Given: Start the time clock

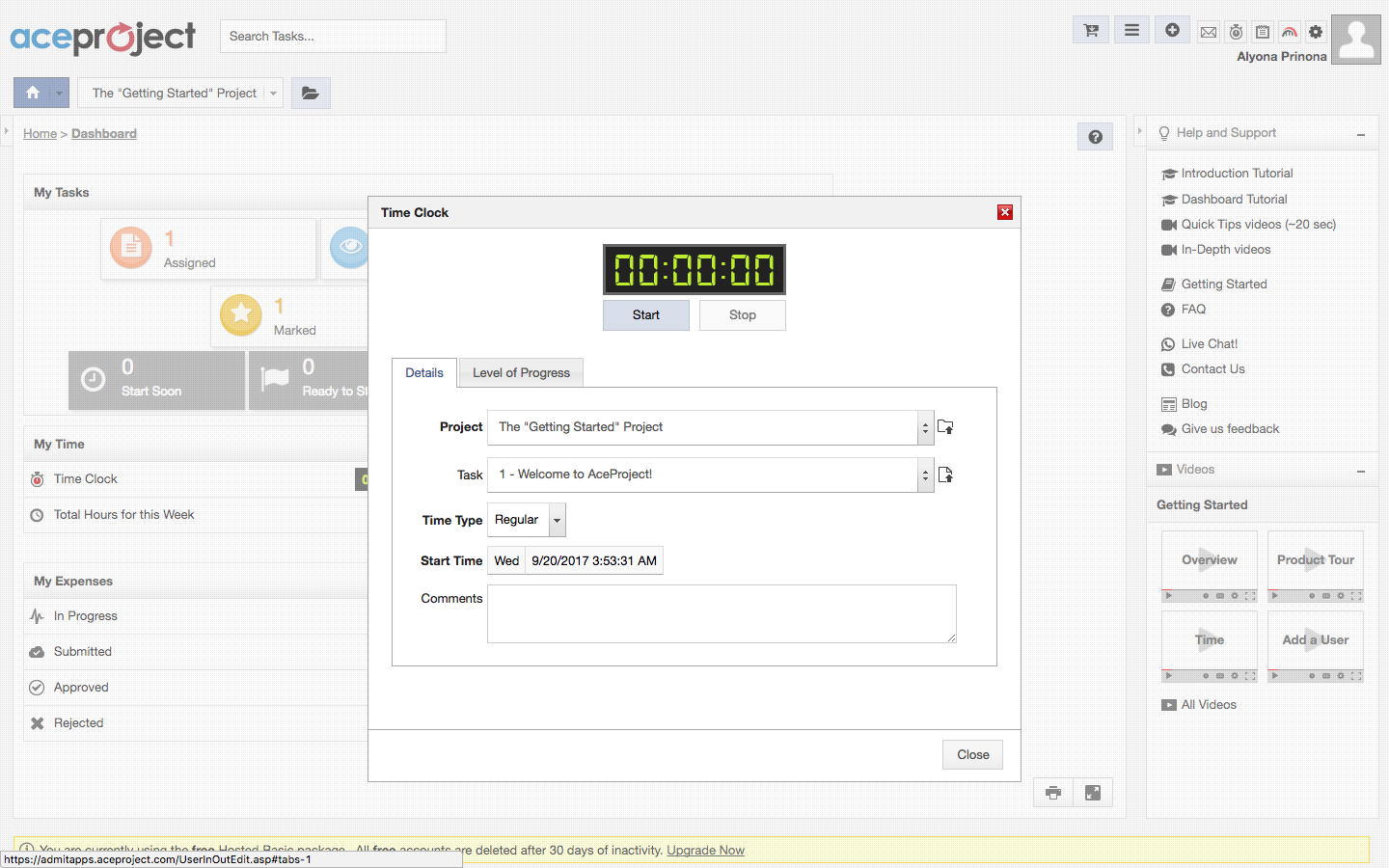Looking at the screenshot, I should (646, 315).
